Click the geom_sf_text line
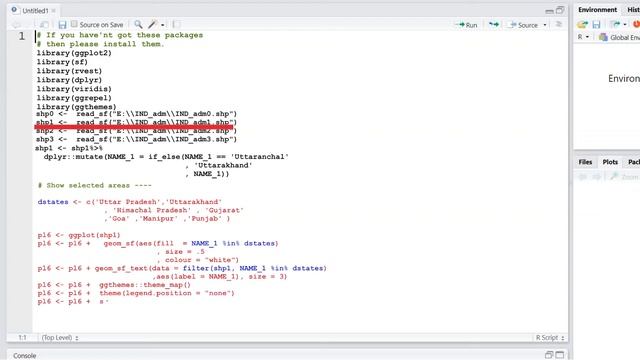This screenshot has width=640, height=360. pos(182,268)
